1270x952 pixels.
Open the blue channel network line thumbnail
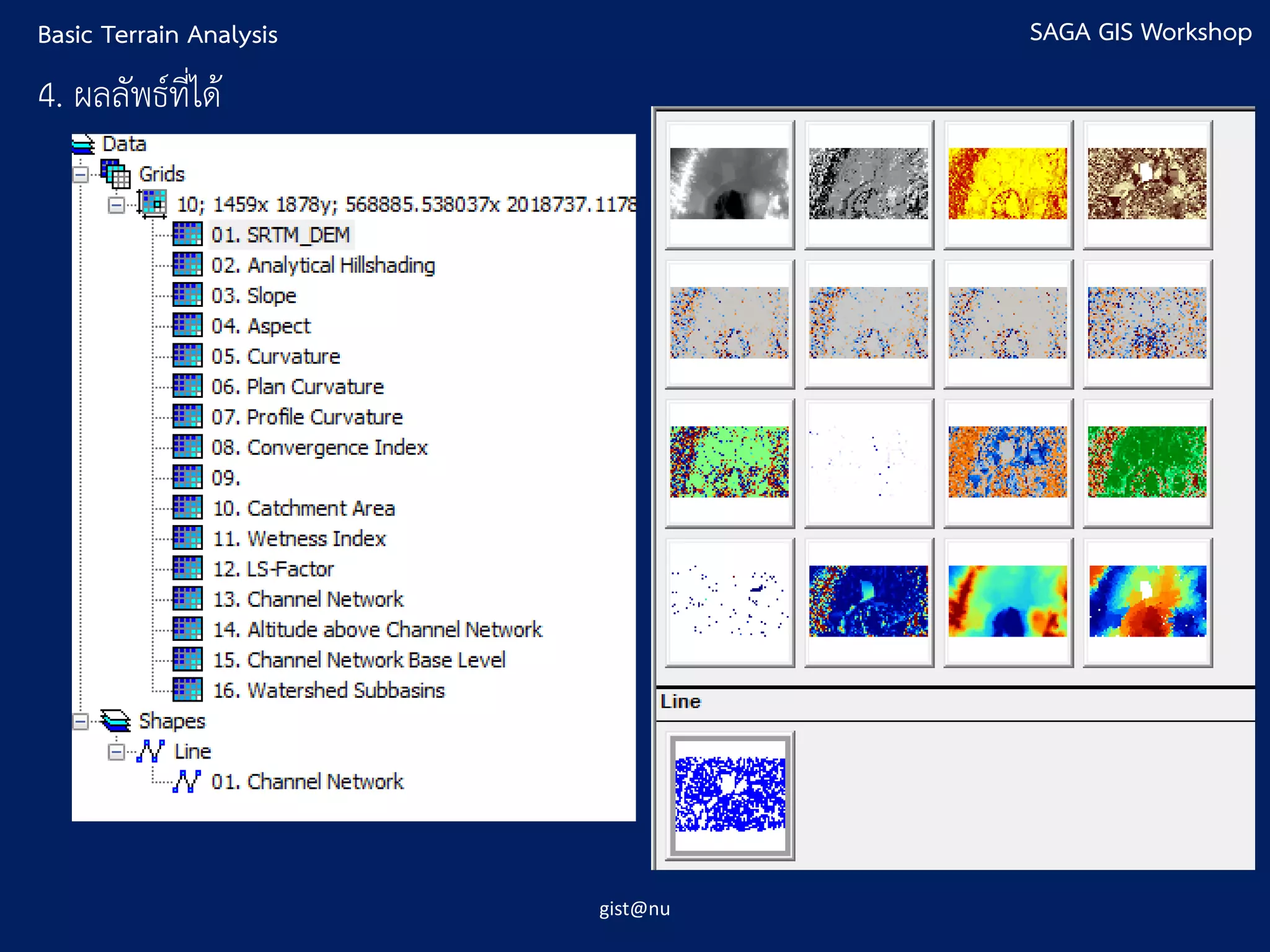[730, 795]
